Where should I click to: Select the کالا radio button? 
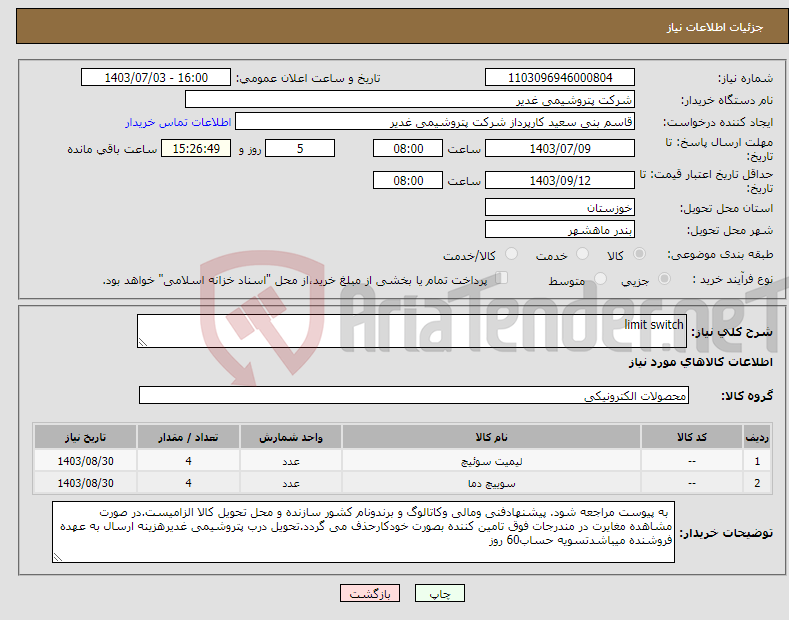(x=639, y=254)
